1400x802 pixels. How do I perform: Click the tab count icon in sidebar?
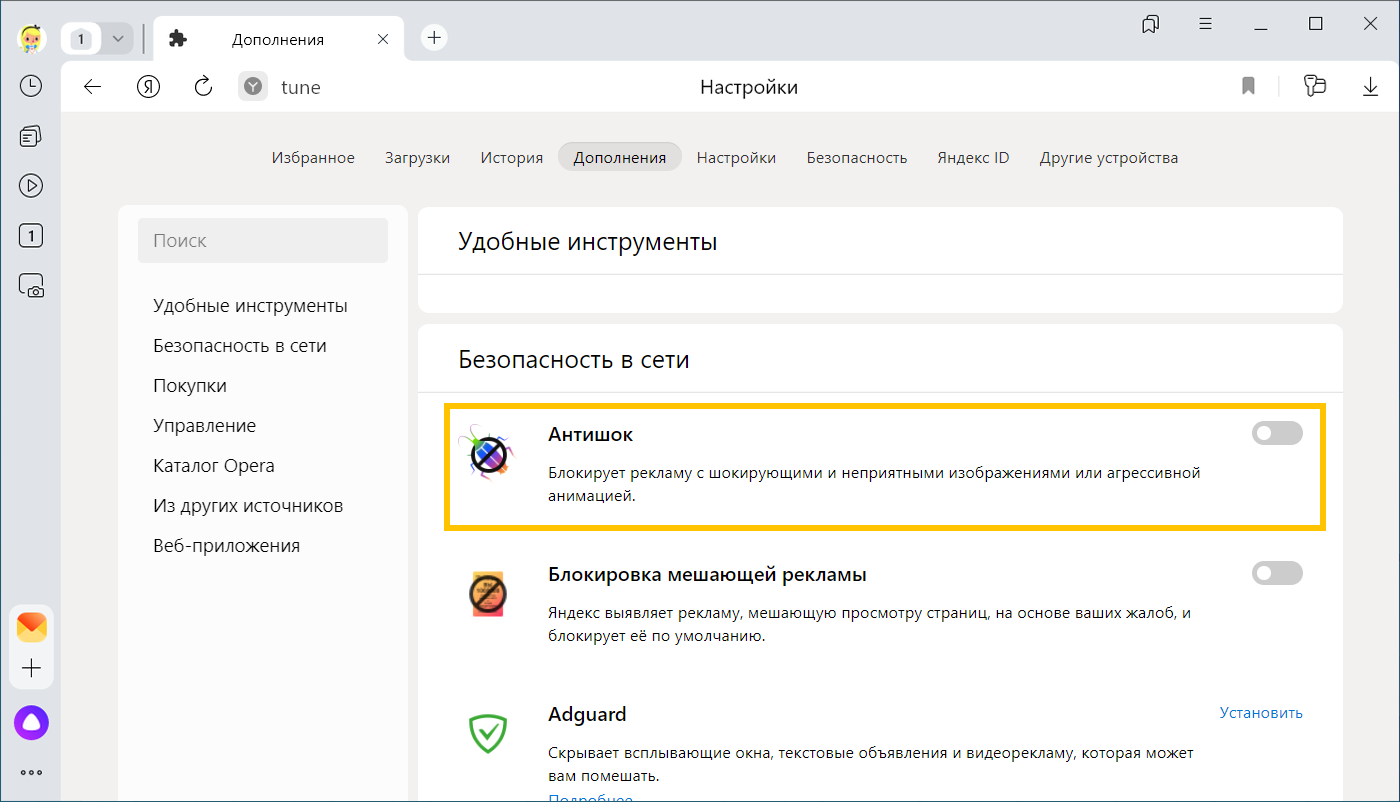point(31,236)
